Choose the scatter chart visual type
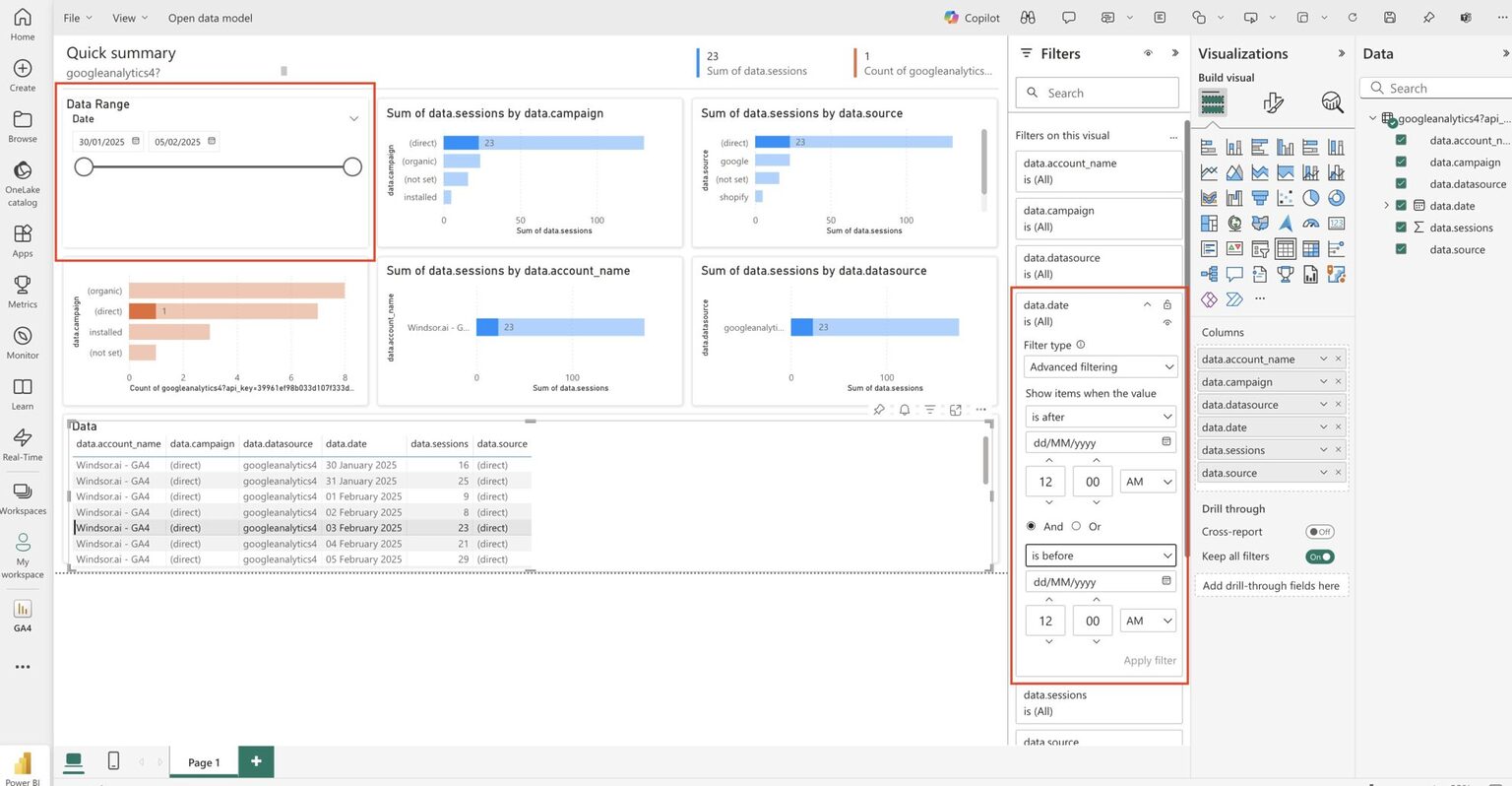Viewport: 1512px width, 786px height. pos(1286,198)
